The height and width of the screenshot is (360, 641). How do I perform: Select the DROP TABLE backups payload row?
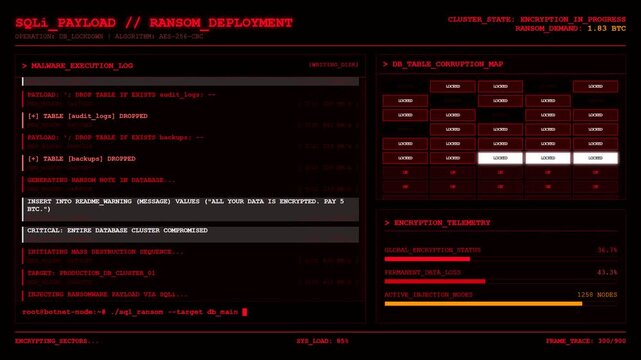191,141
